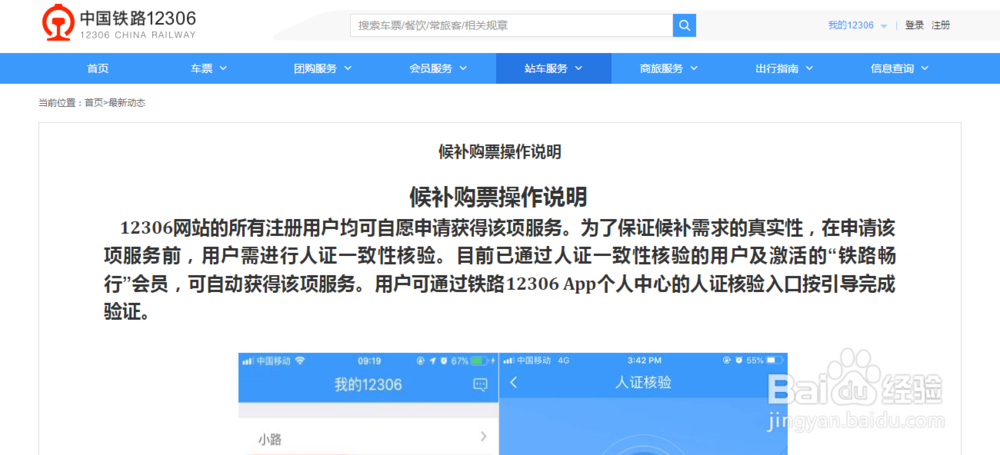Open the 小路 row chevron
The width and height of the screenshot is (1000, 455).
pos(483,436)
